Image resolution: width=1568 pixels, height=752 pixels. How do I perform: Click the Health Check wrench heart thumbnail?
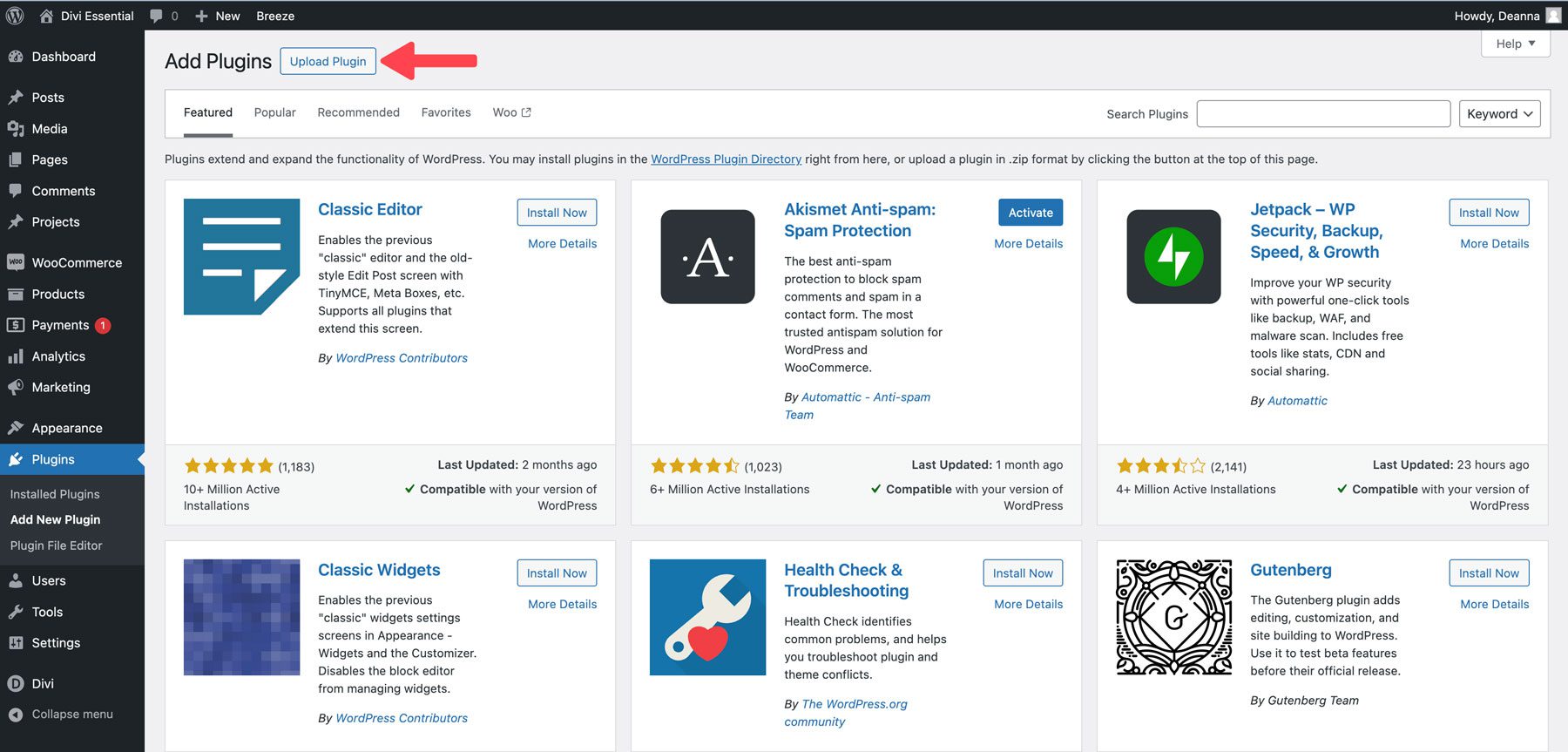(x=707, y=617)
